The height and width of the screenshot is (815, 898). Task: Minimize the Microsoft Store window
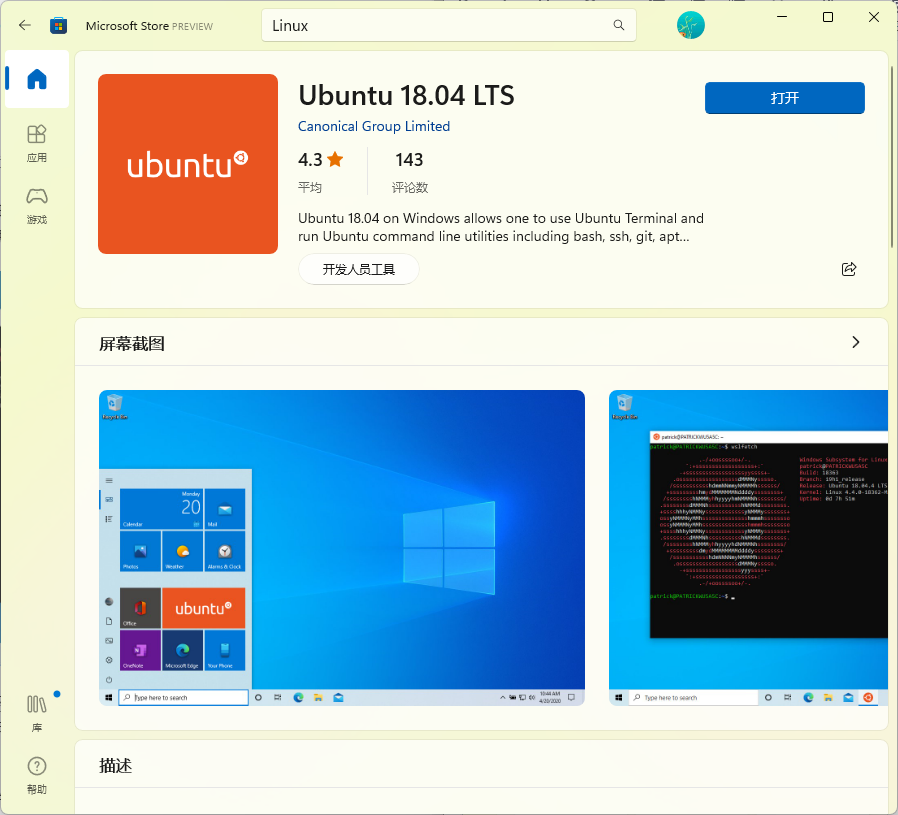click(x=782, y=17)
